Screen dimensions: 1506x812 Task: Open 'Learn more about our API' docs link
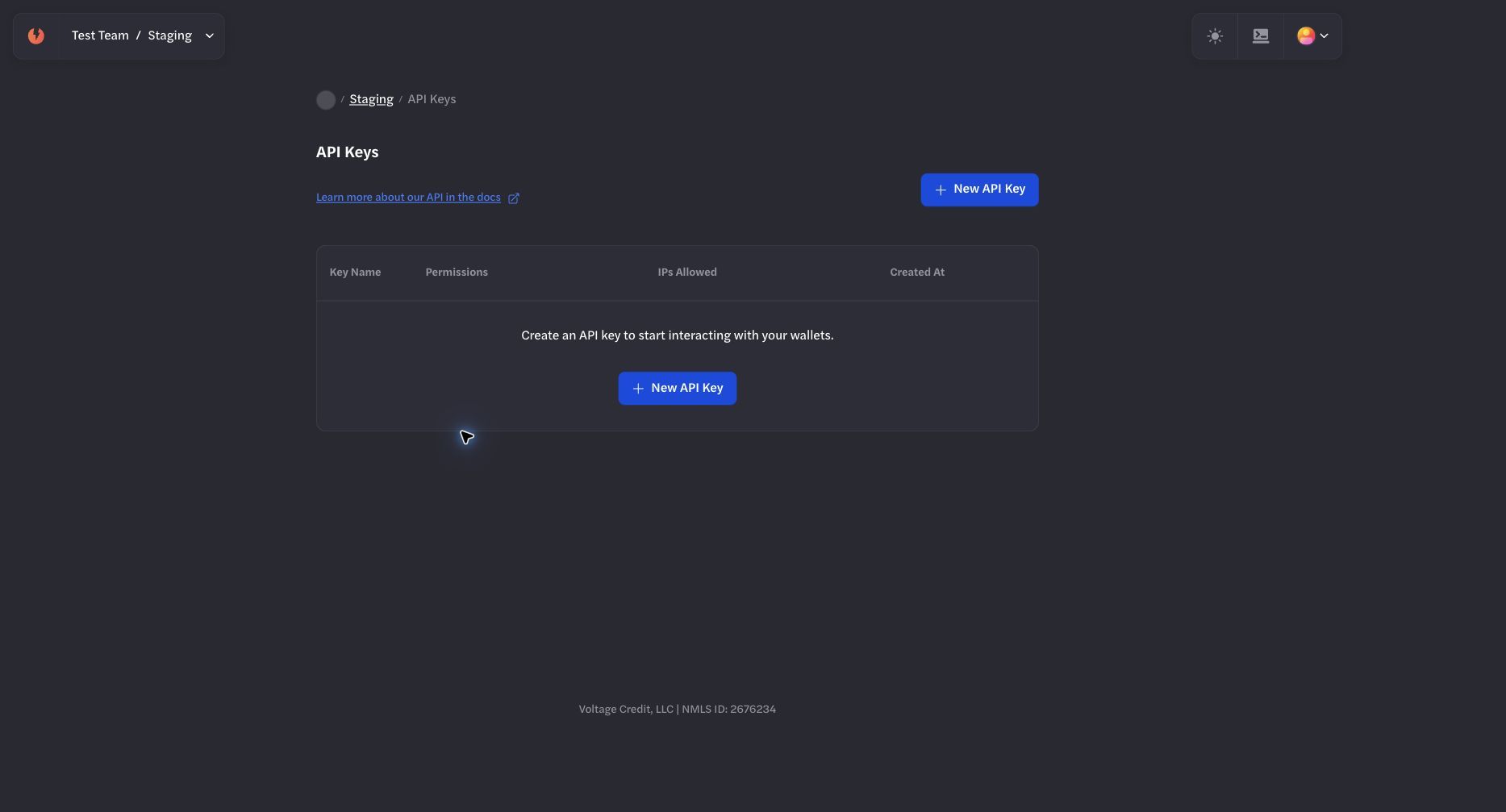[408, 198]
